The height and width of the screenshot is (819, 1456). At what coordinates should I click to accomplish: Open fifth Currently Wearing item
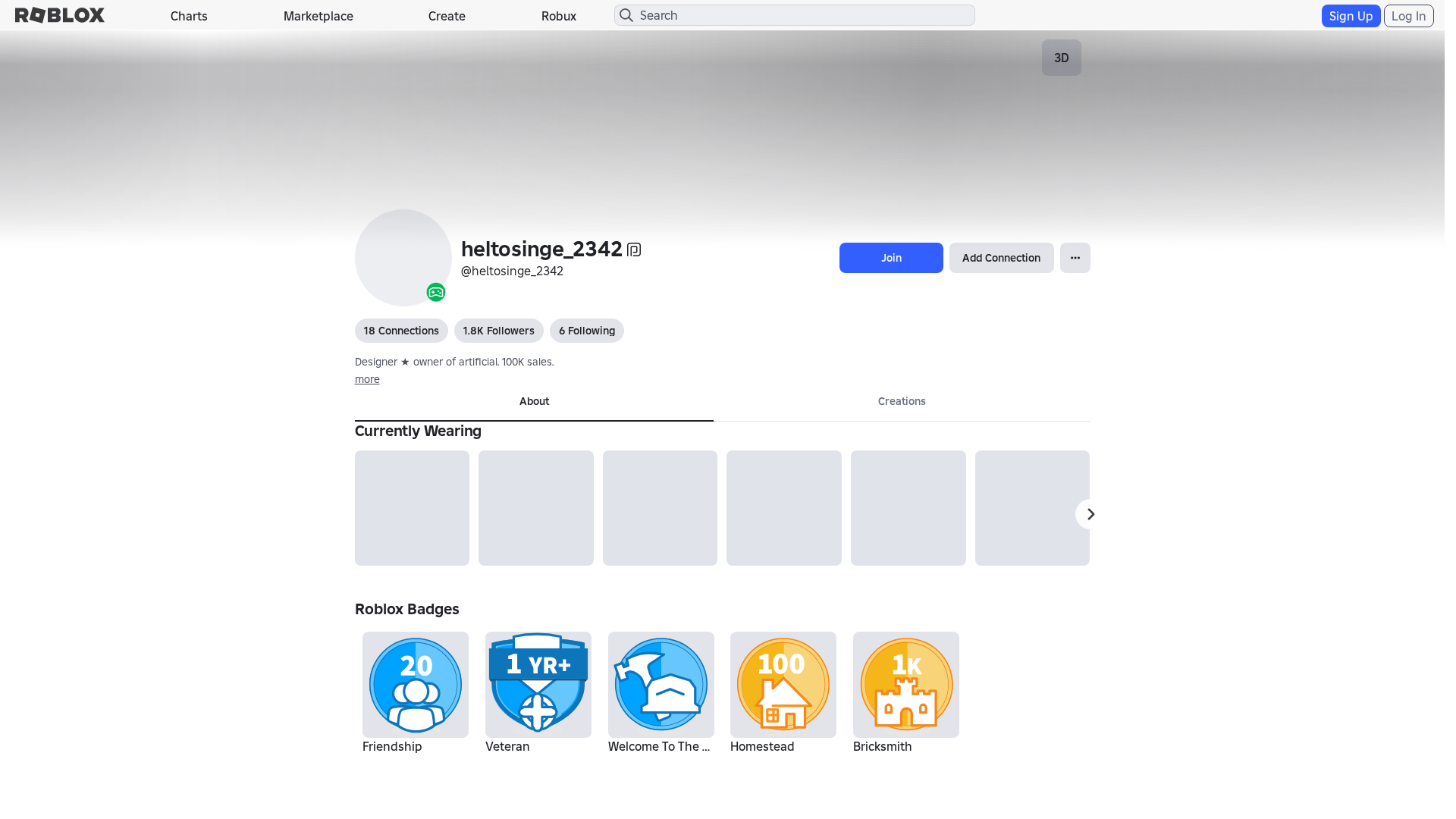point(908,508)
